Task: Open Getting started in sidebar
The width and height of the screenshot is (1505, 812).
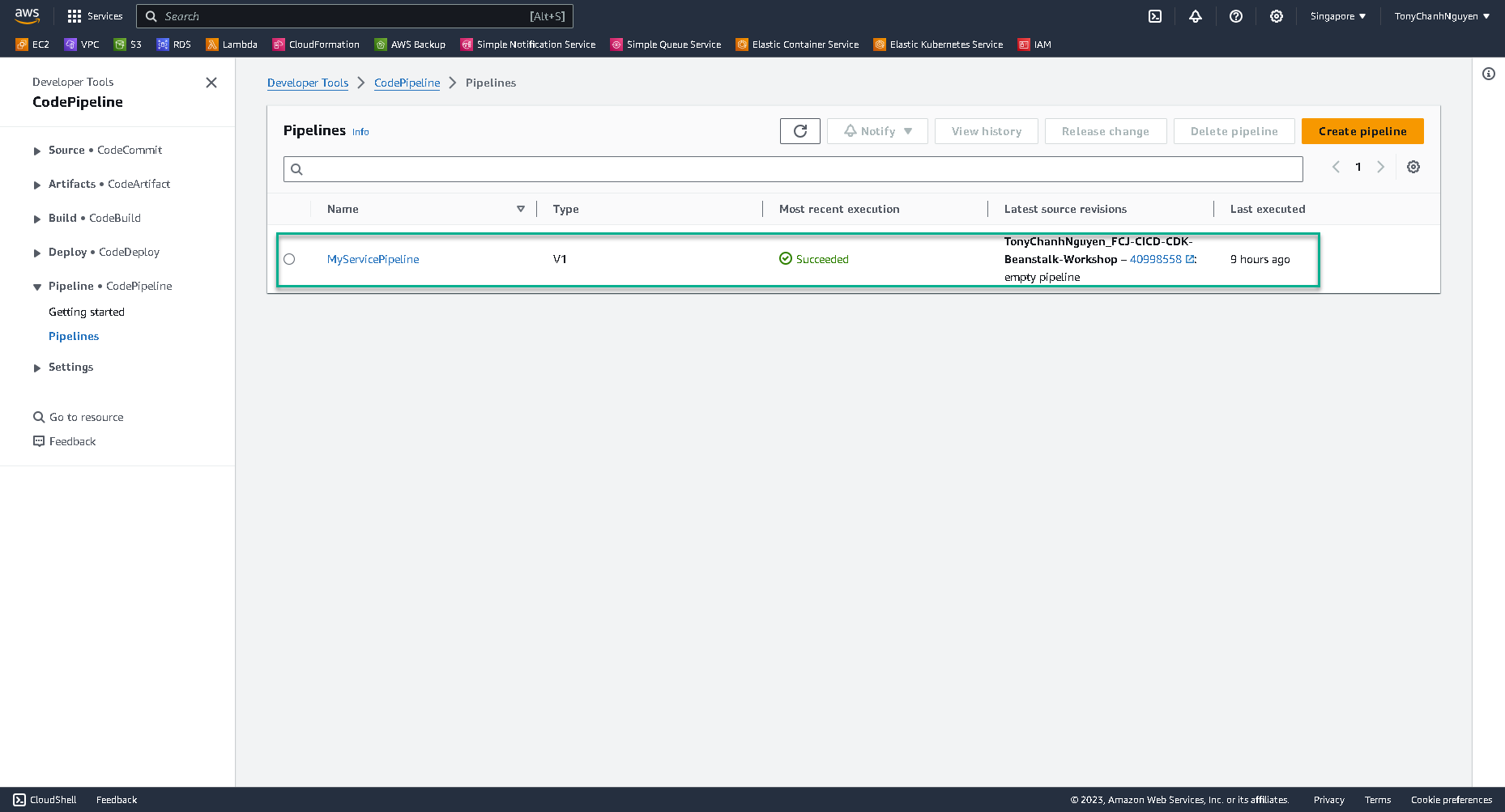Action: (x=87, y=312)
